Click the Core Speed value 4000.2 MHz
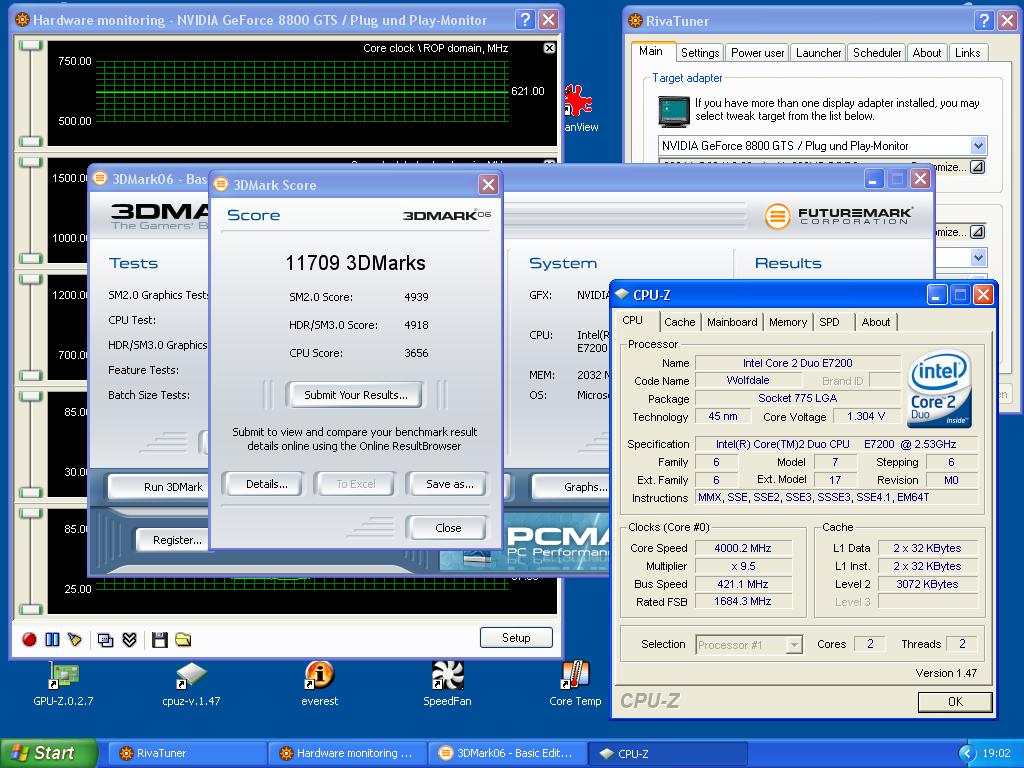The image size is (1024, 768). click(743, 548)
